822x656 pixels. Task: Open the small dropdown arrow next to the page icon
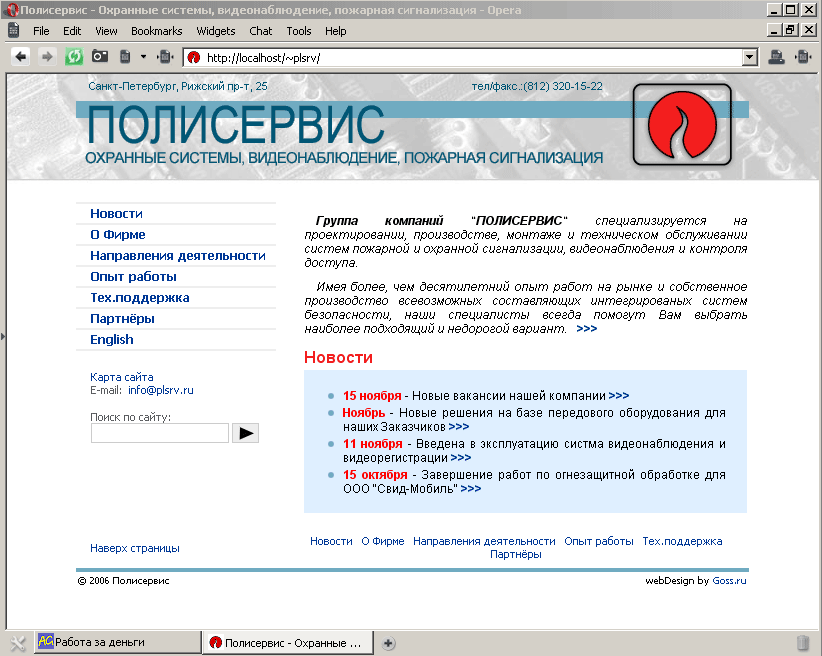[x=143, y=57]
